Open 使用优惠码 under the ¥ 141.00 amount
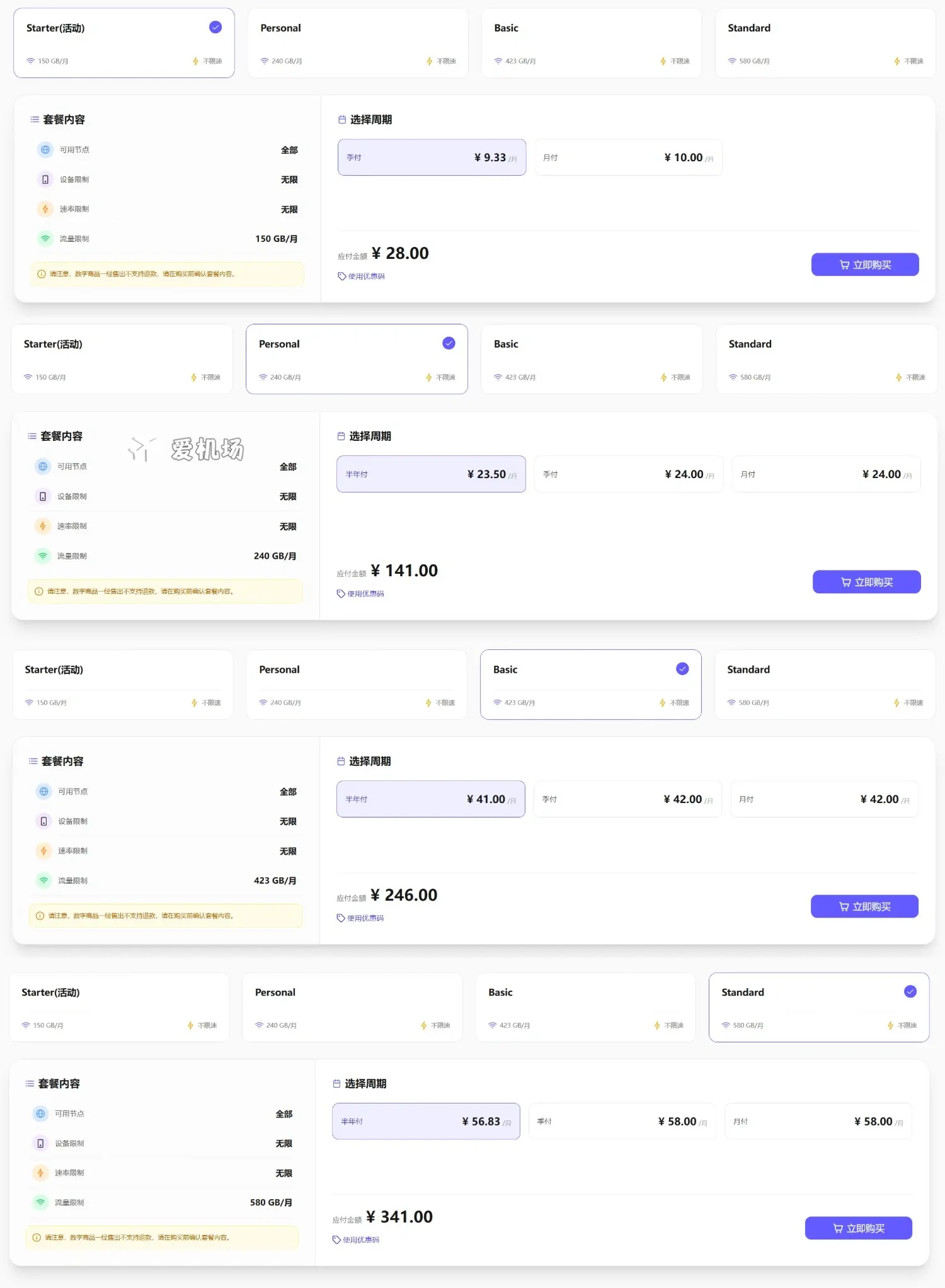This screenshot has width=945, height=1288. tap(365, 594)
